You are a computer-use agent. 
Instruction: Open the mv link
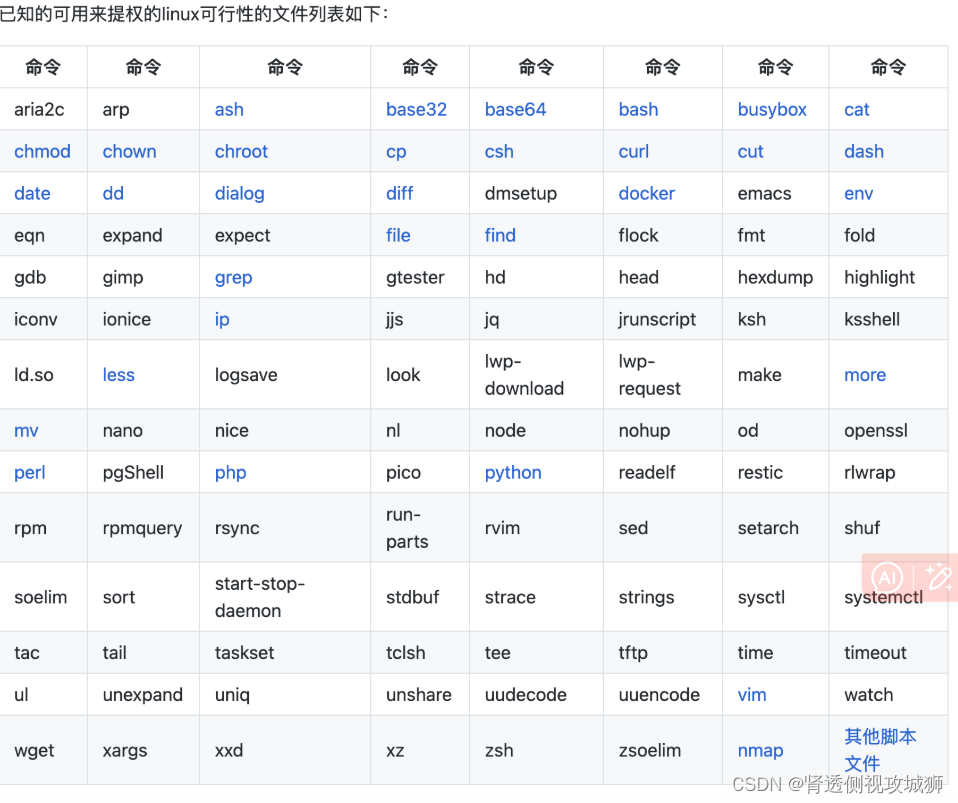(26, 431)
